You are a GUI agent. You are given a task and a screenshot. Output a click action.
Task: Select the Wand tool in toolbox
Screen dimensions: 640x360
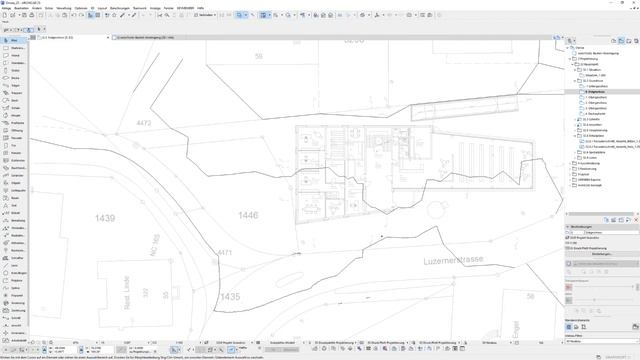(x=13, y=56)
